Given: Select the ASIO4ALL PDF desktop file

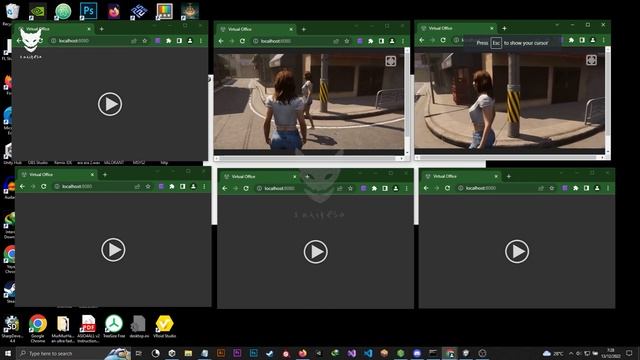Looking at the screenshot, I should (x=88, y=328).
